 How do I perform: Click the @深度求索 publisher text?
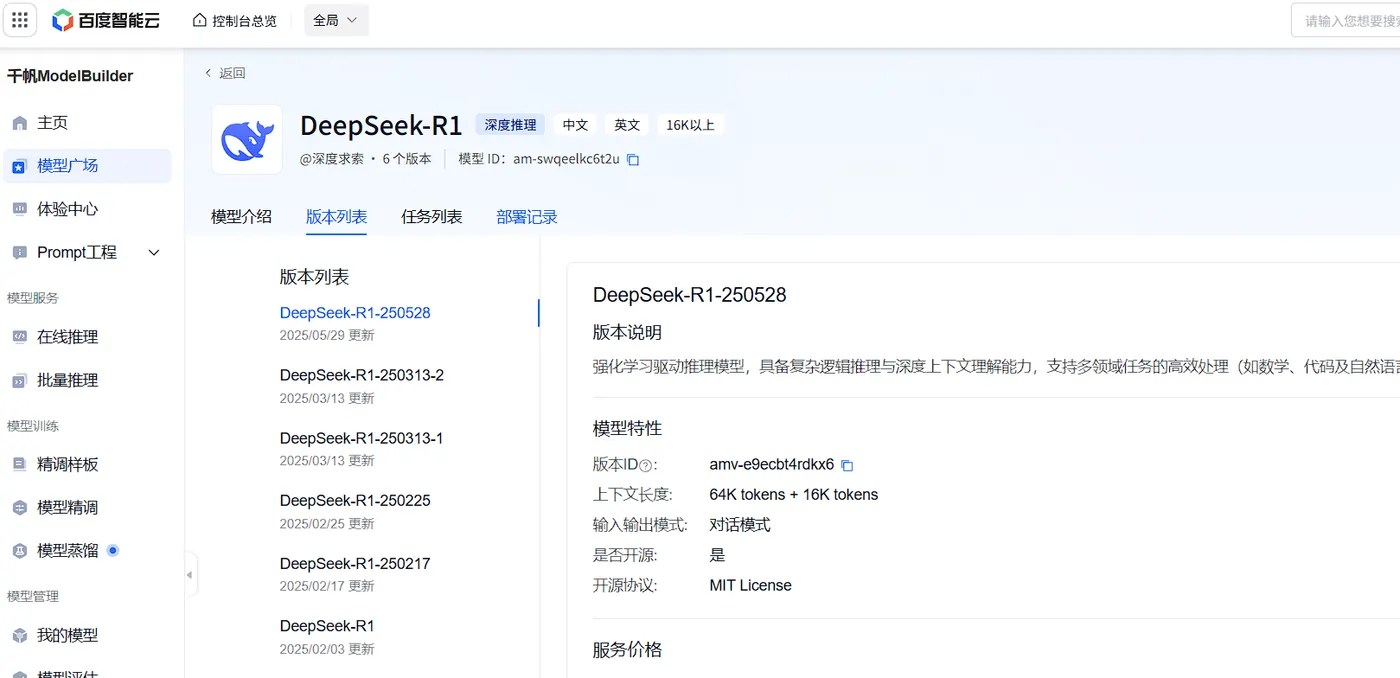332,159
